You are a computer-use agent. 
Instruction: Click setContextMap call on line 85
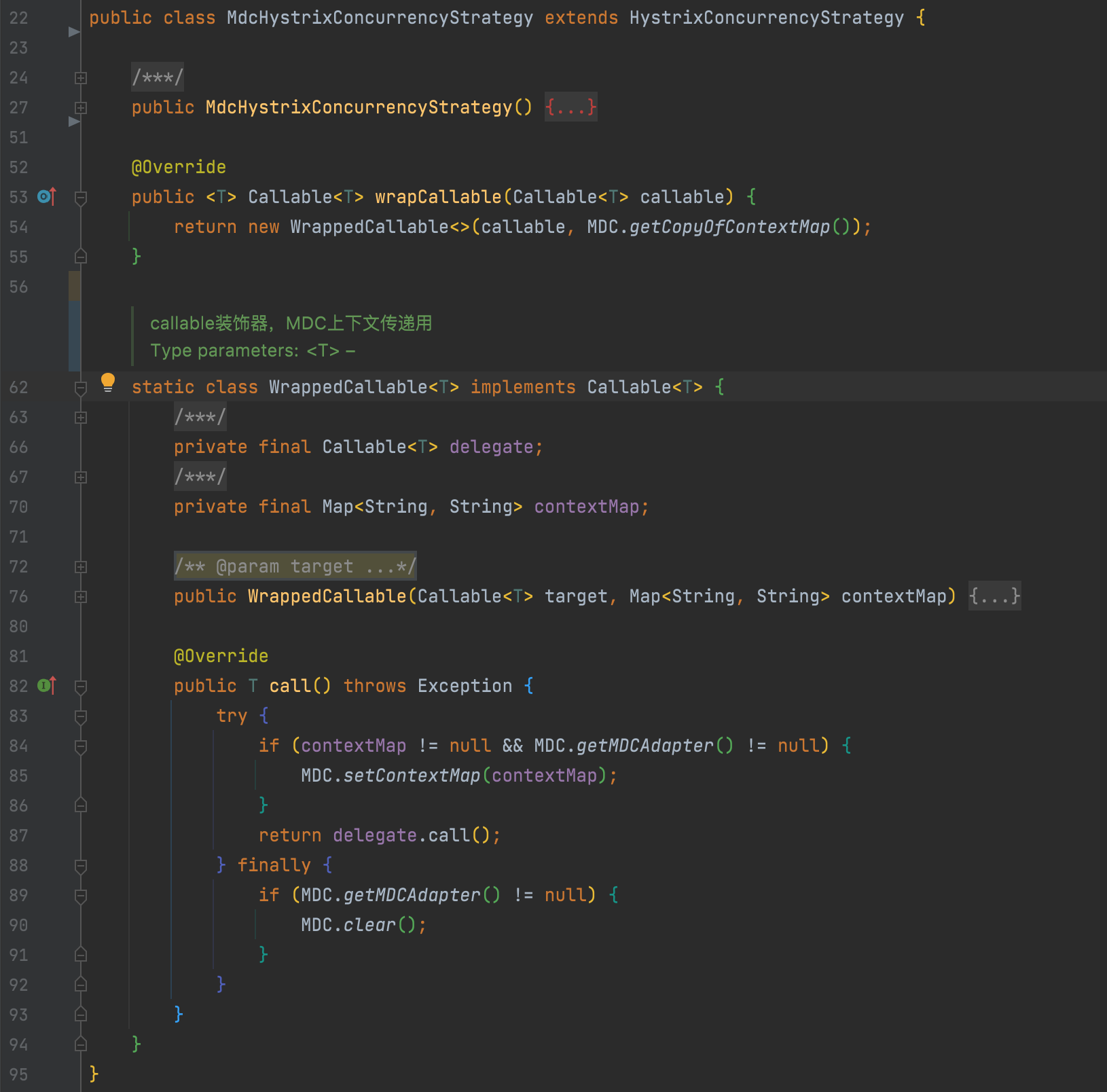click(412, 776)
